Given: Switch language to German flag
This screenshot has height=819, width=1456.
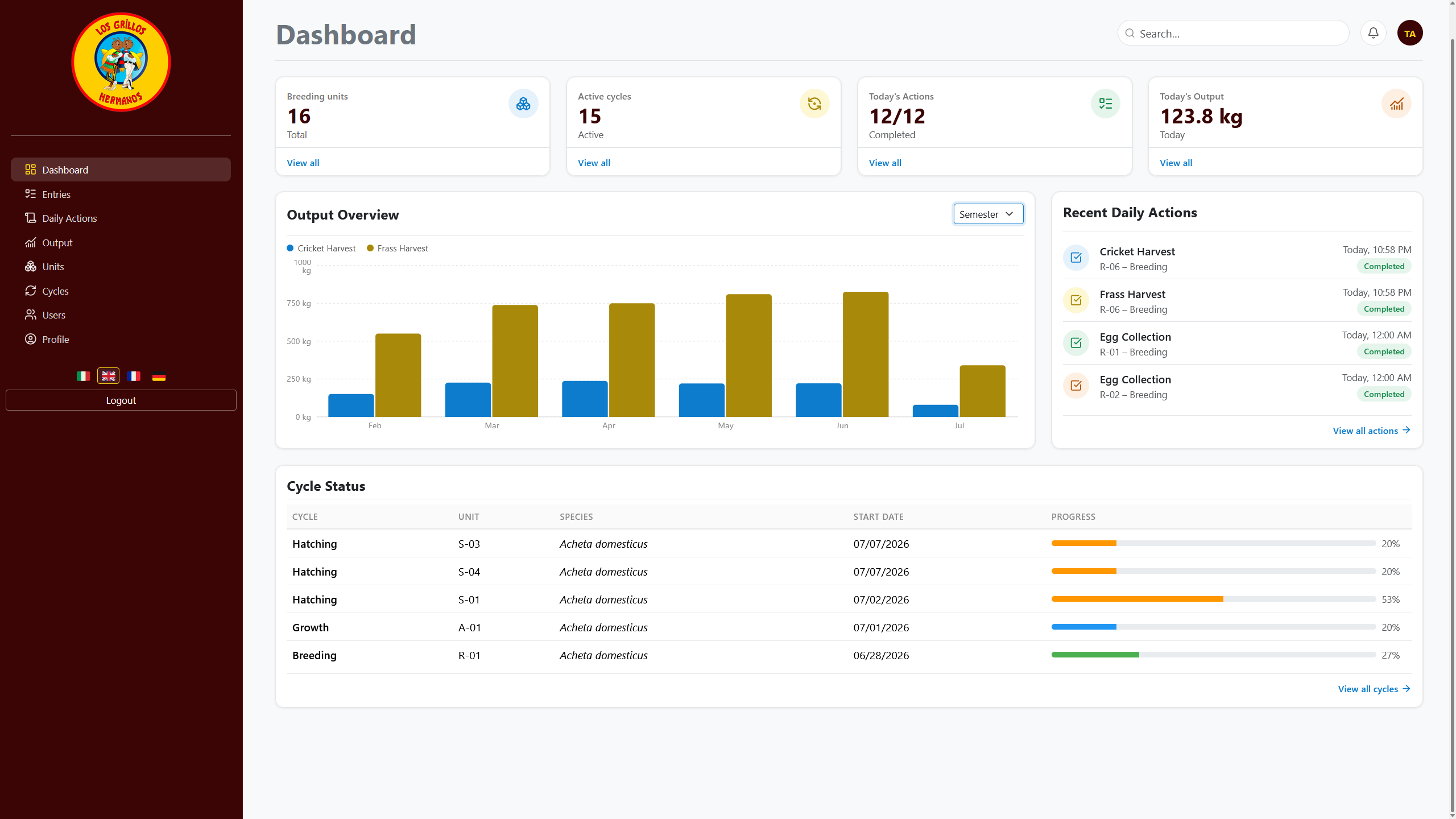Looking at the screenshot, I should 159,376.
